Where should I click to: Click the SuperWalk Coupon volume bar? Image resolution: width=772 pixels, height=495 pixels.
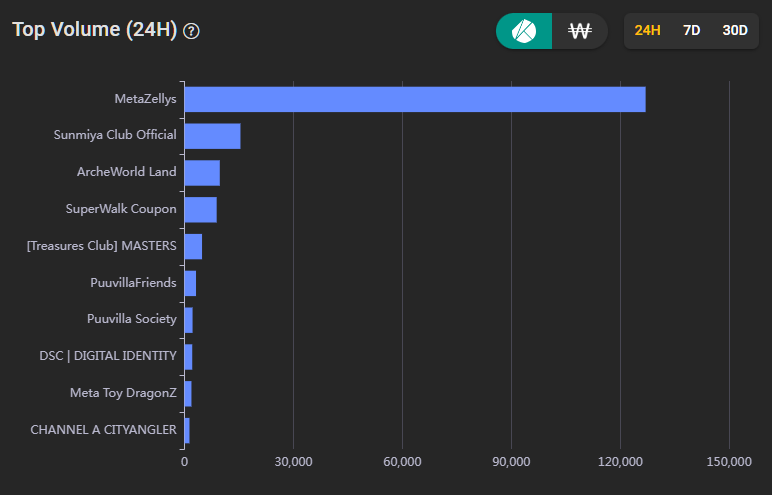point(201,210)
